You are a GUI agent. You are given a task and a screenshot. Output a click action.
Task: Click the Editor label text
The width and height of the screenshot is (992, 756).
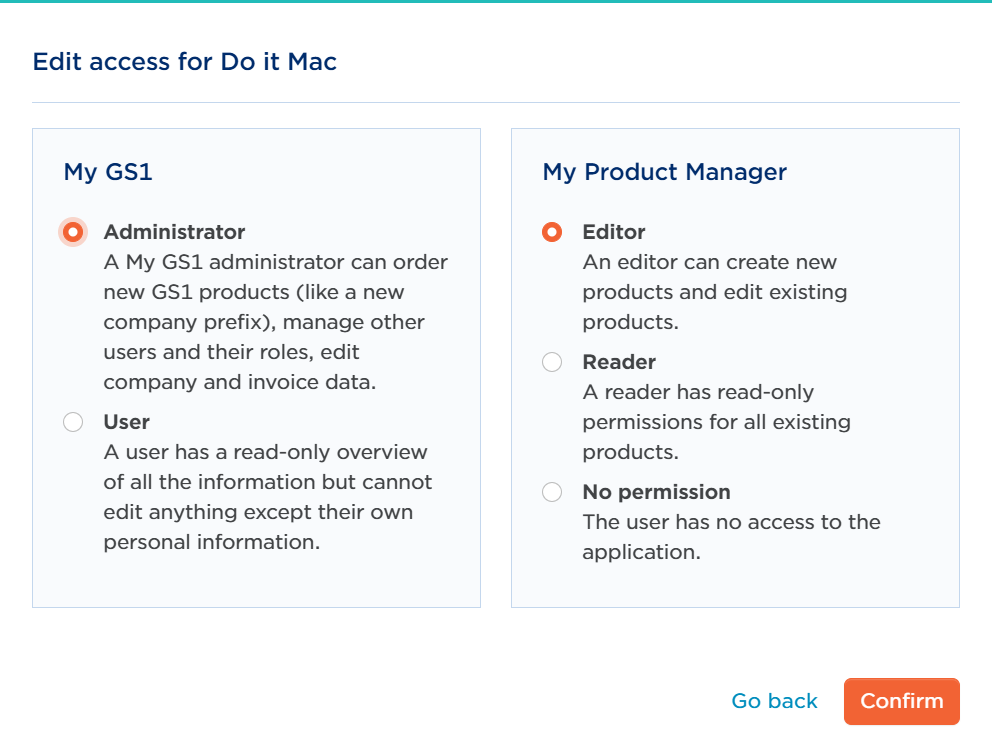point(614,232)
